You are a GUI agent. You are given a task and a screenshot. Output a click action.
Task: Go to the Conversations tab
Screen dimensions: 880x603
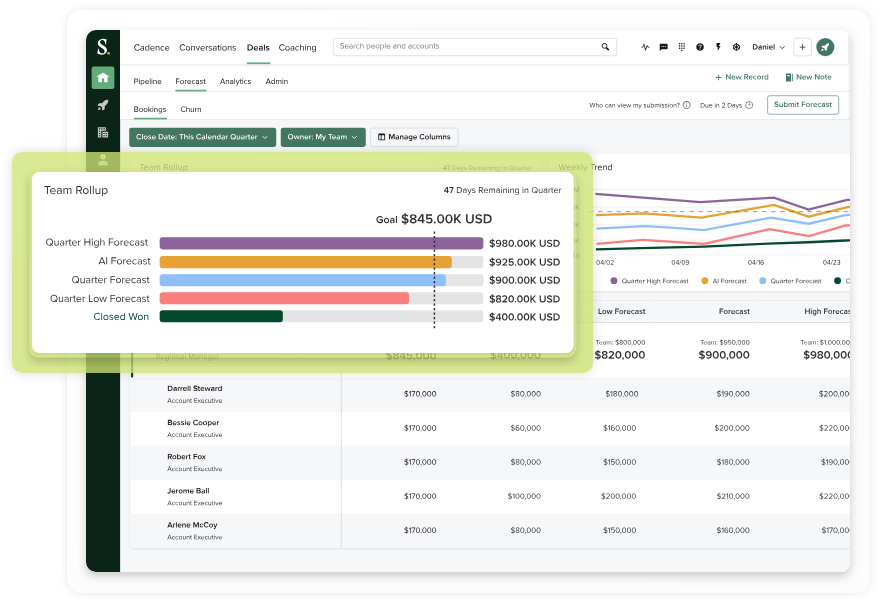208,48
